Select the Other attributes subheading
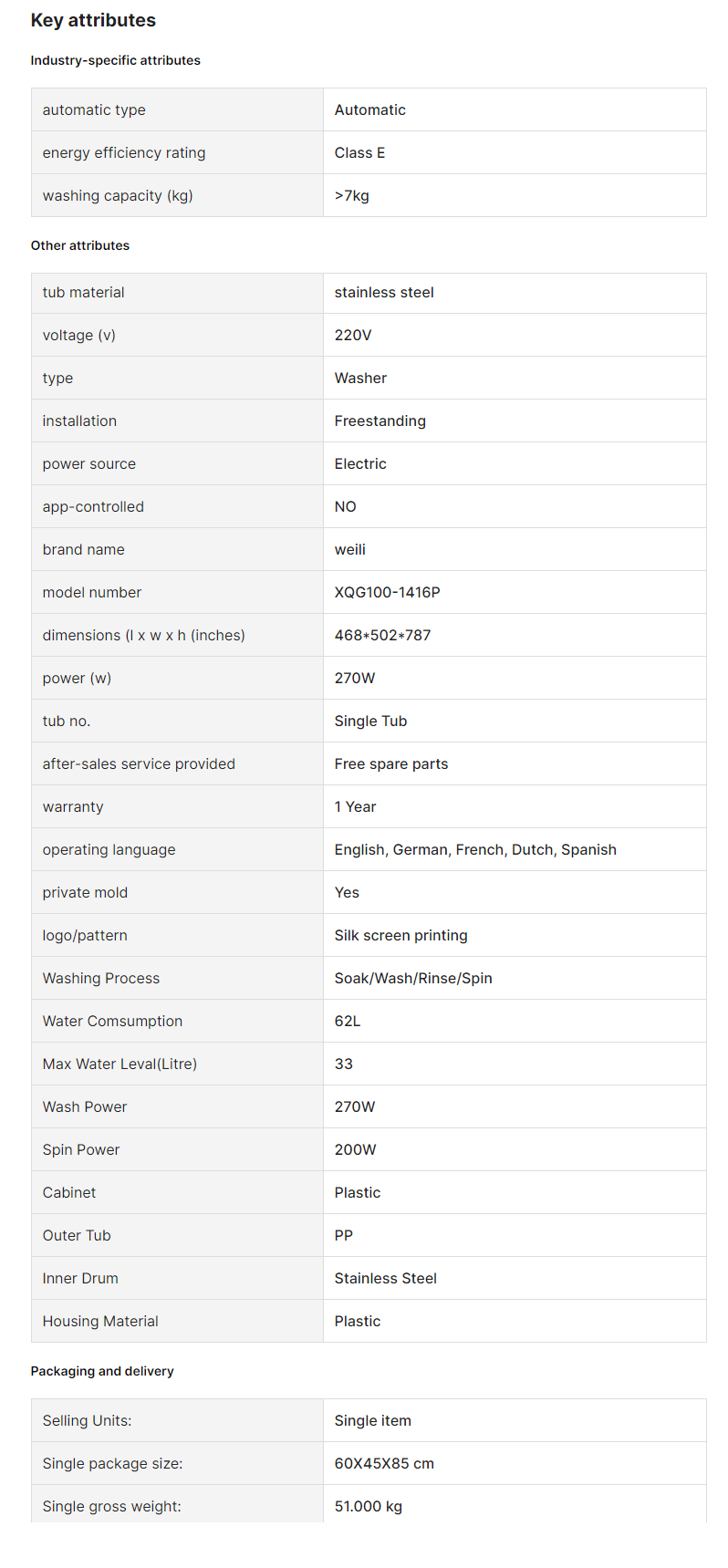Viewport: 728px width, 1568px height. coord(80,245)
